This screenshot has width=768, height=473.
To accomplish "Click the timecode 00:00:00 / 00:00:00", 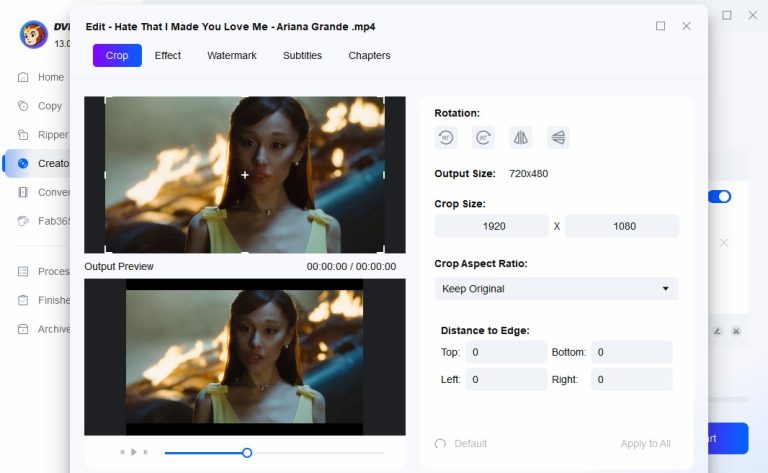I will 351,267.
